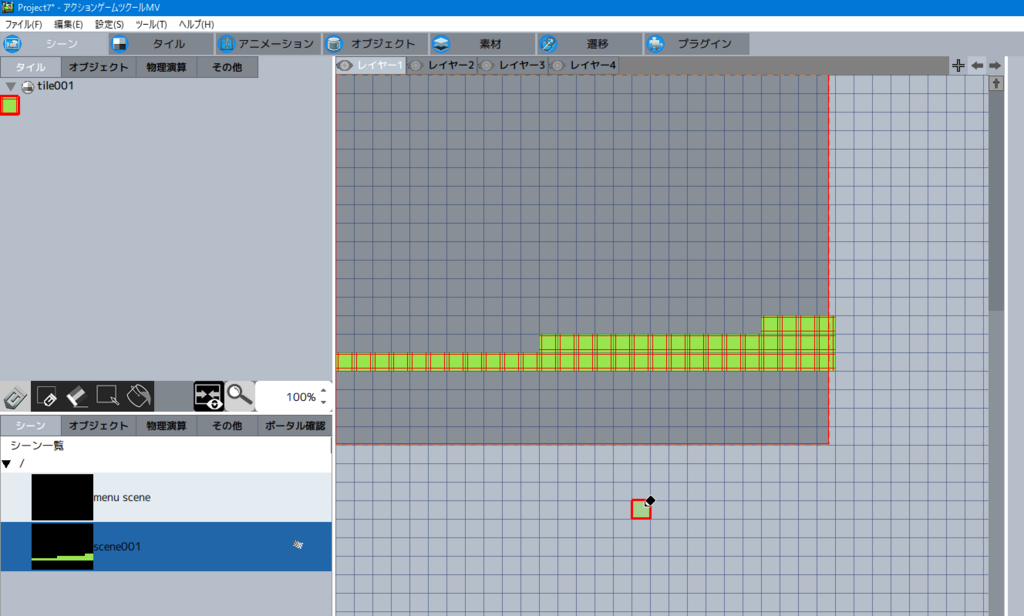Open the アニメーション main tab

pos(268,44)
